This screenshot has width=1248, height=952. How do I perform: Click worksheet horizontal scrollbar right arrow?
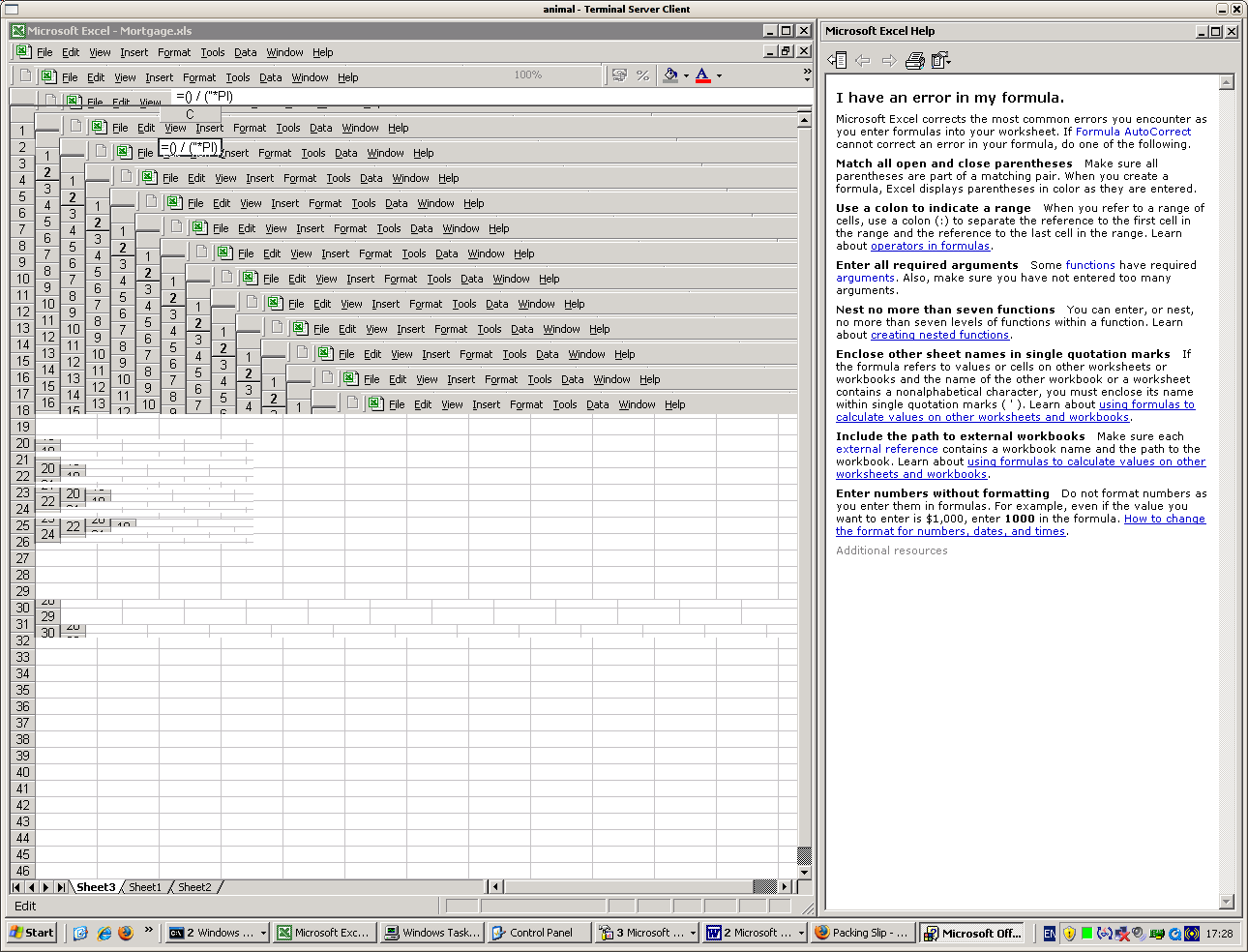pyautogui.click(x=784, y=886)
